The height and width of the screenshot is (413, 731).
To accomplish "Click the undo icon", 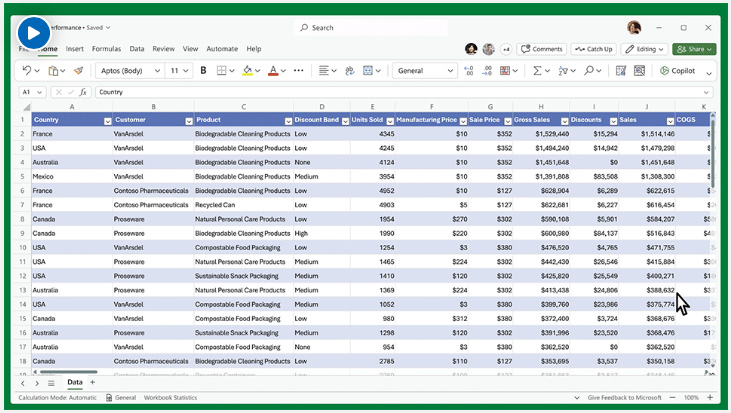I will point(27,71).
